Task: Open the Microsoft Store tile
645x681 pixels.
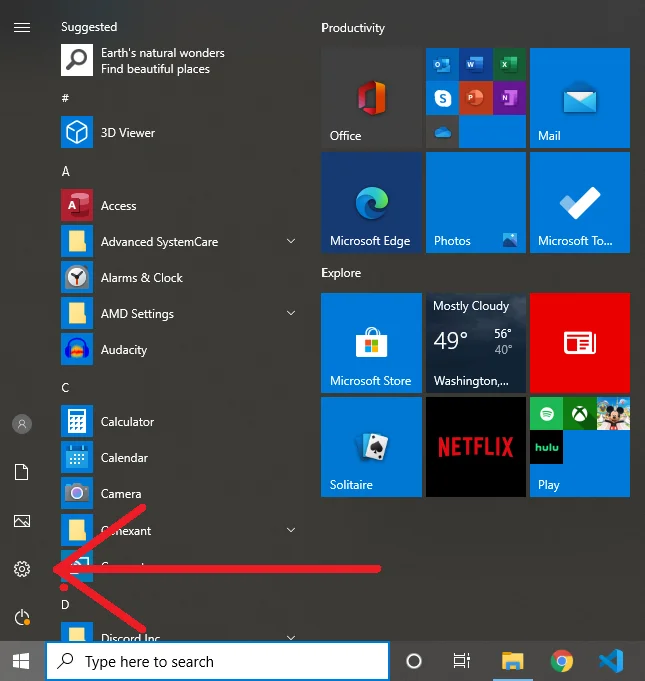Action: pos(371,343)
